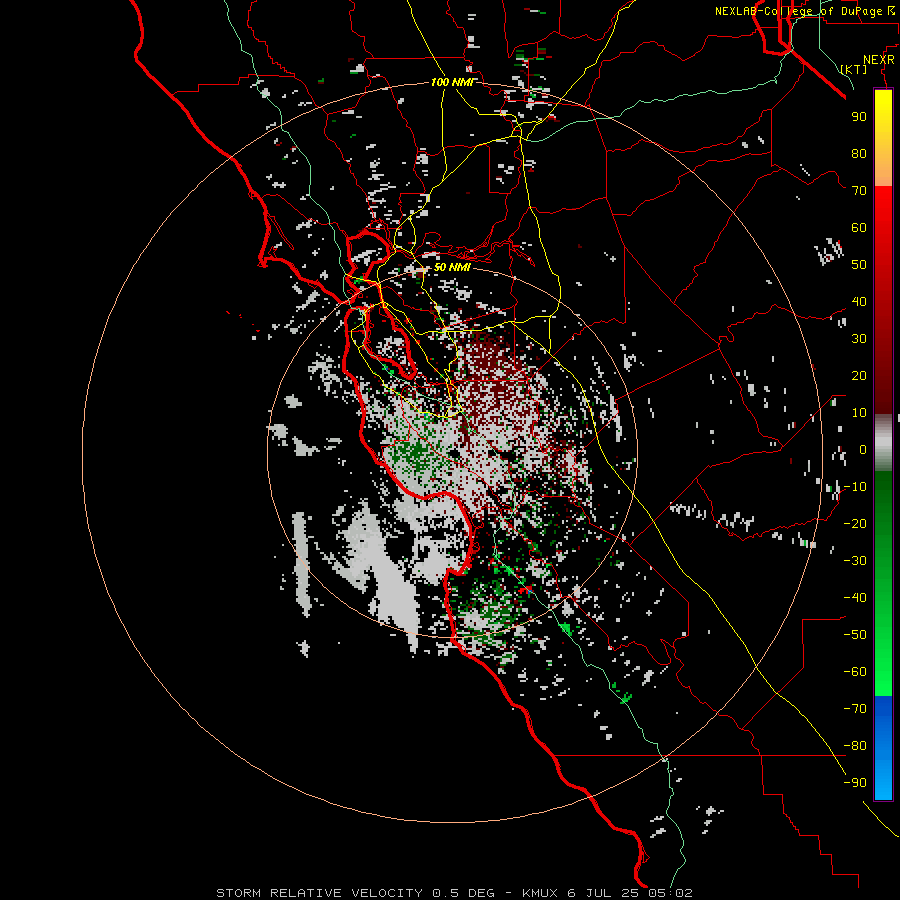Click the 50 NMI range ring label
The width and height of the screenshot is (900, 900).
click(x=452, y=267)
